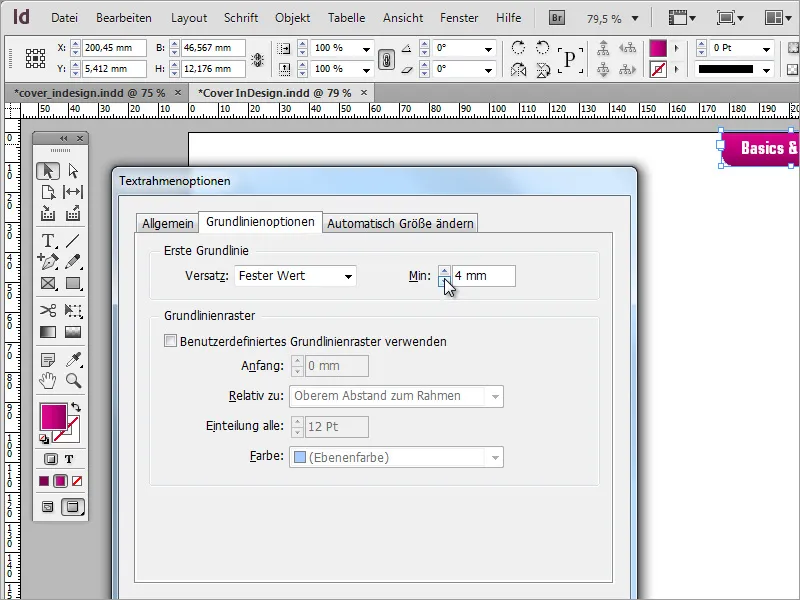This screenshot has width=800, height=600.
Task: Click the fill color swatch in control panel
Action: pos(658,48)
